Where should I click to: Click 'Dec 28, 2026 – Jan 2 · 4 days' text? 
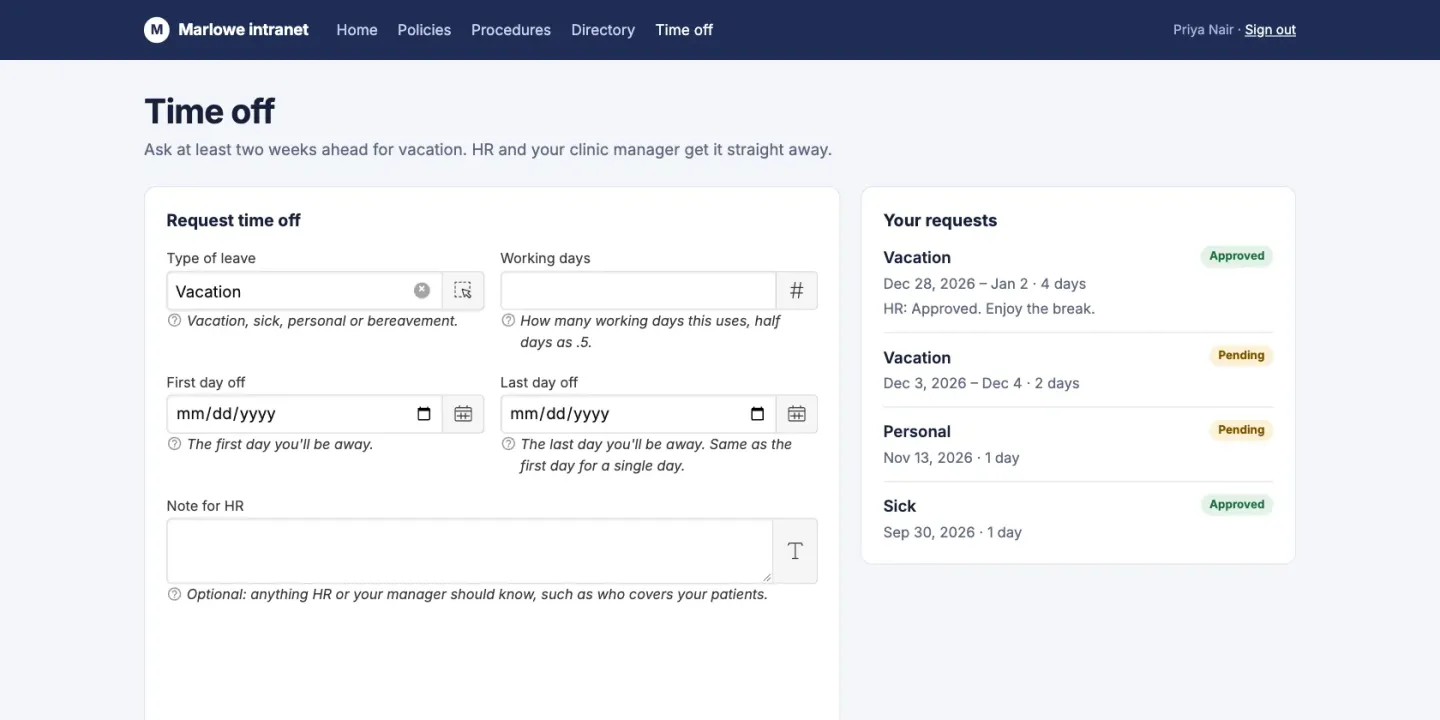tap(985, 284)
